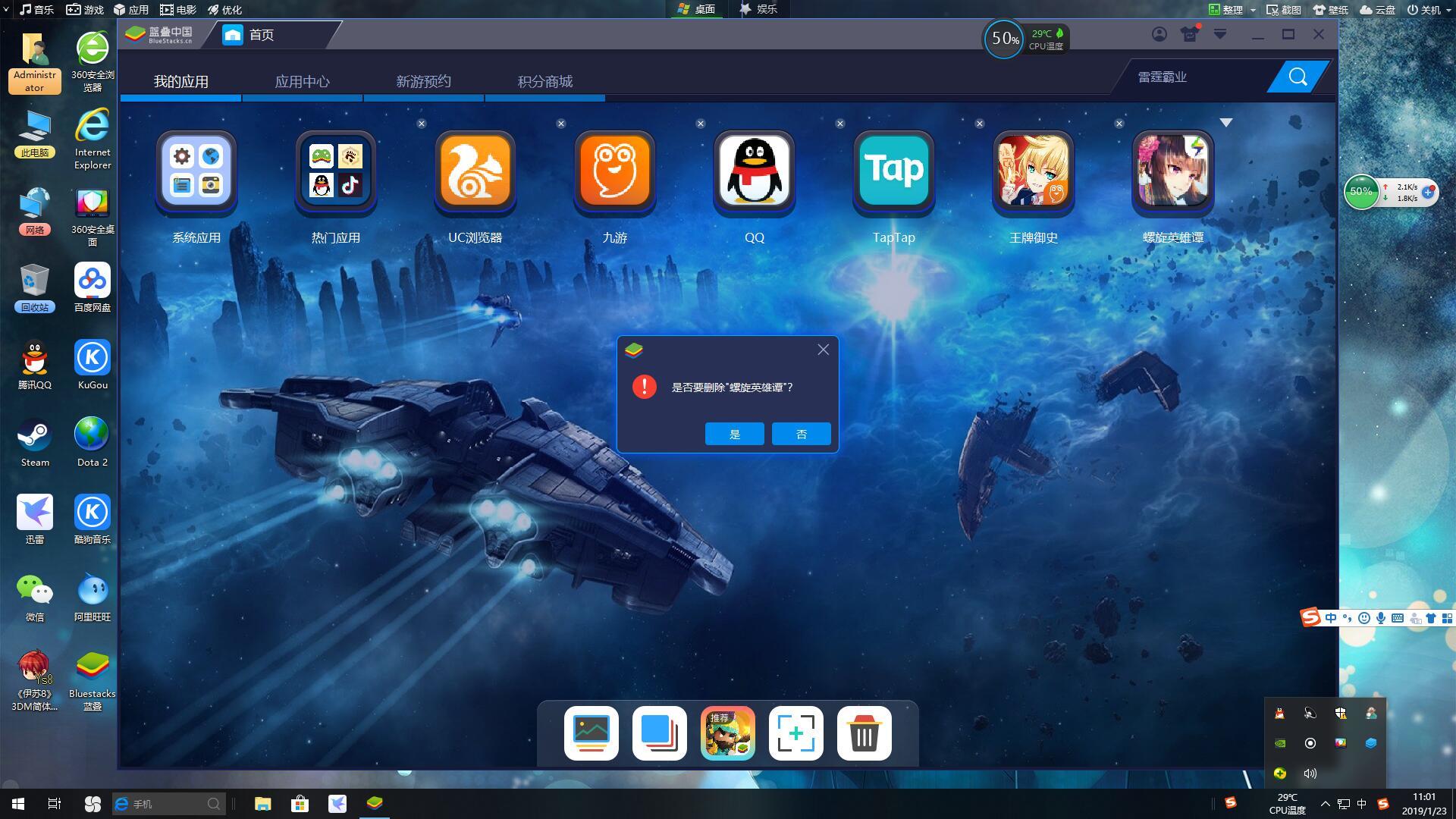The height and width of the screenshot is (819, 1456).
Task: Switch to the 我的应用 tab
Action: point(181,82)
